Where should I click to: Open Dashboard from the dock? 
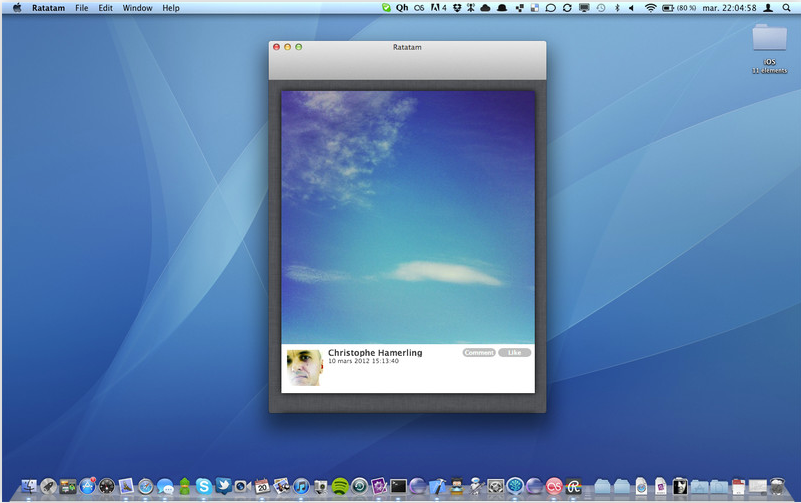pyautogui.click(x=107, y=486)
